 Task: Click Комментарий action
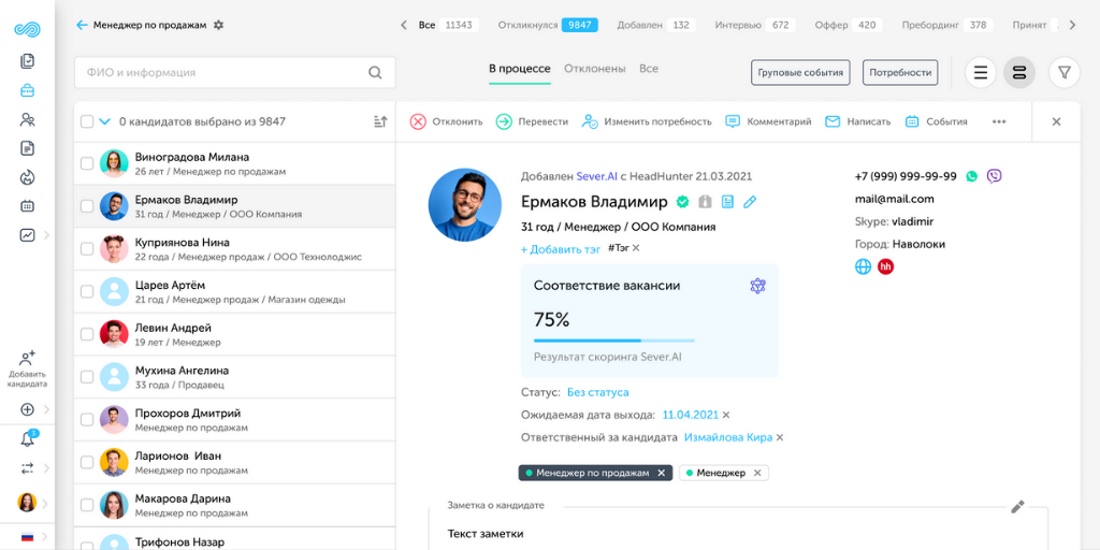[768, 121]
